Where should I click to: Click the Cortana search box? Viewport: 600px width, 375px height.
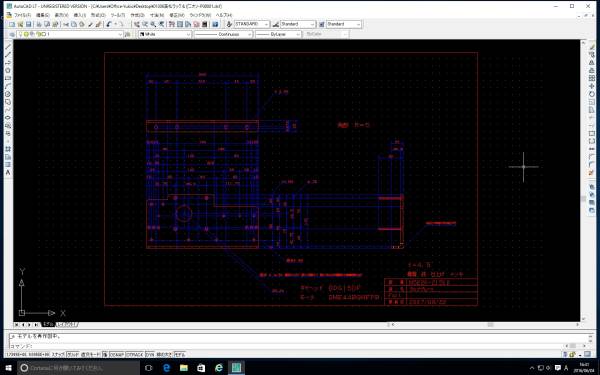click(x=78, y=368)
